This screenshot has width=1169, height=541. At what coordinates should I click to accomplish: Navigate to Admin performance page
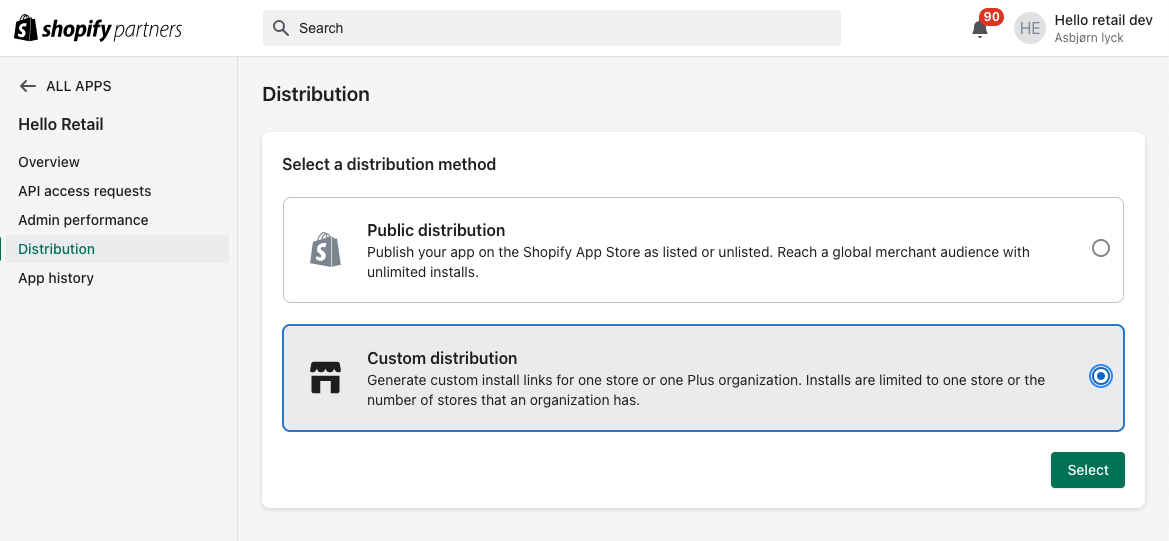[83, 220]
